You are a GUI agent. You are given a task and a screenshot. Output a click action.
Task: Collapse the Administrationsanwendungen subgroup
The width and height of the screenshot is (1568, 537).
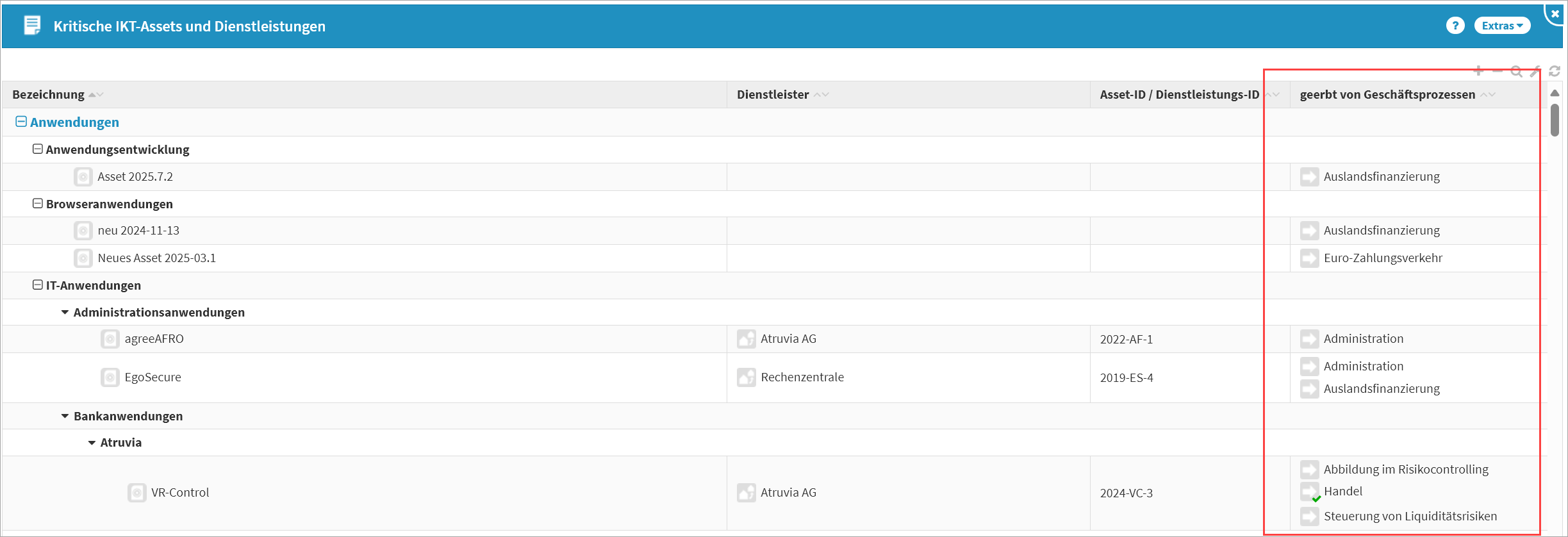65,313
